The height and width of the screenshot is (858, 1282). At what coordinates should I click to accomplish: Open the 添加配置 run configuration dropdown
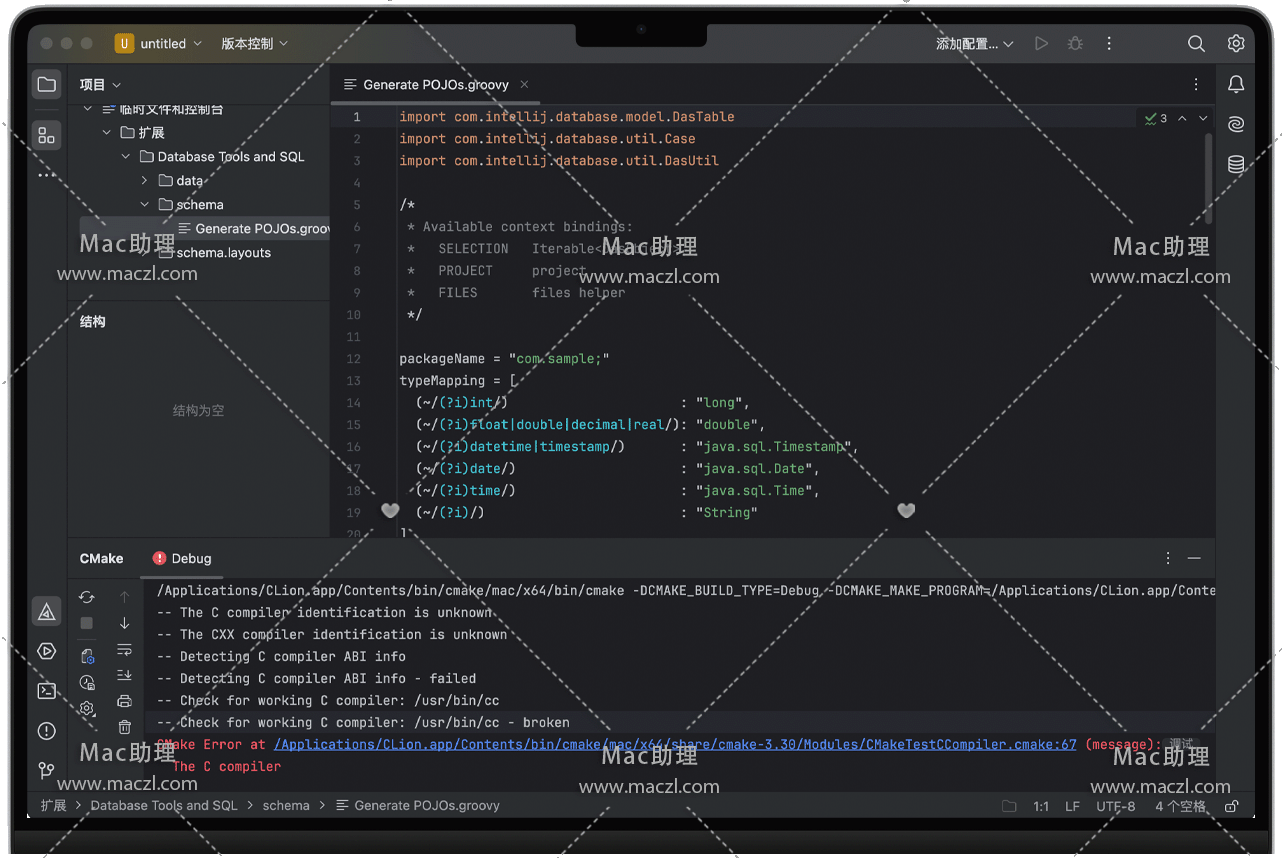[974, 44]
